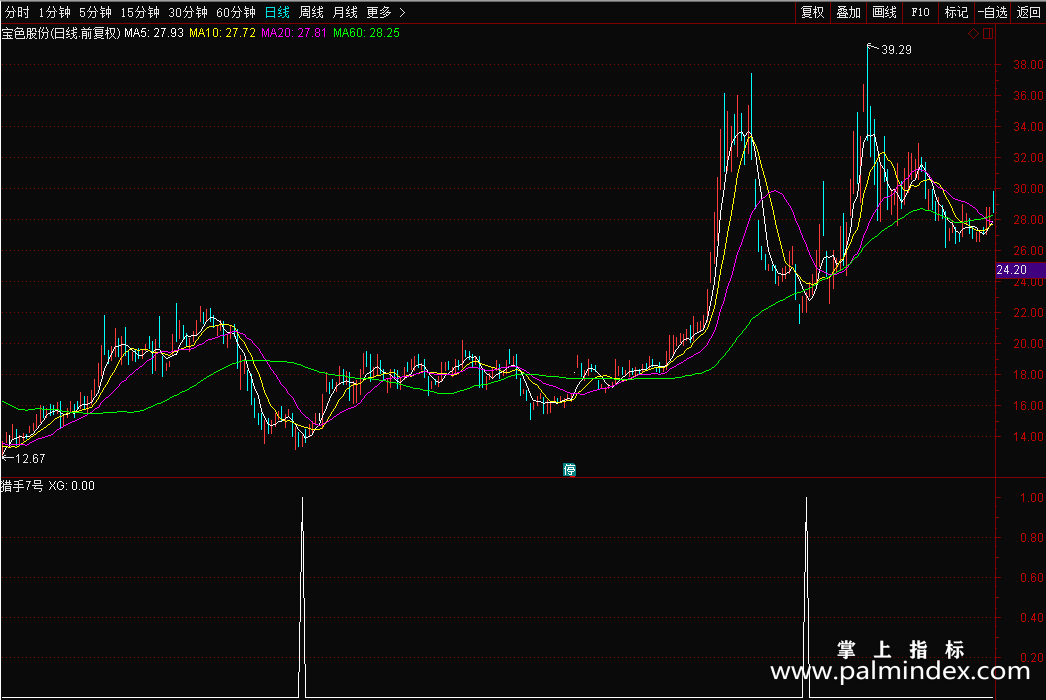The height and width of the screenshot is (700, 1046).
Task: Select the 1分钟 timeframe
Action: coord(55,12)
